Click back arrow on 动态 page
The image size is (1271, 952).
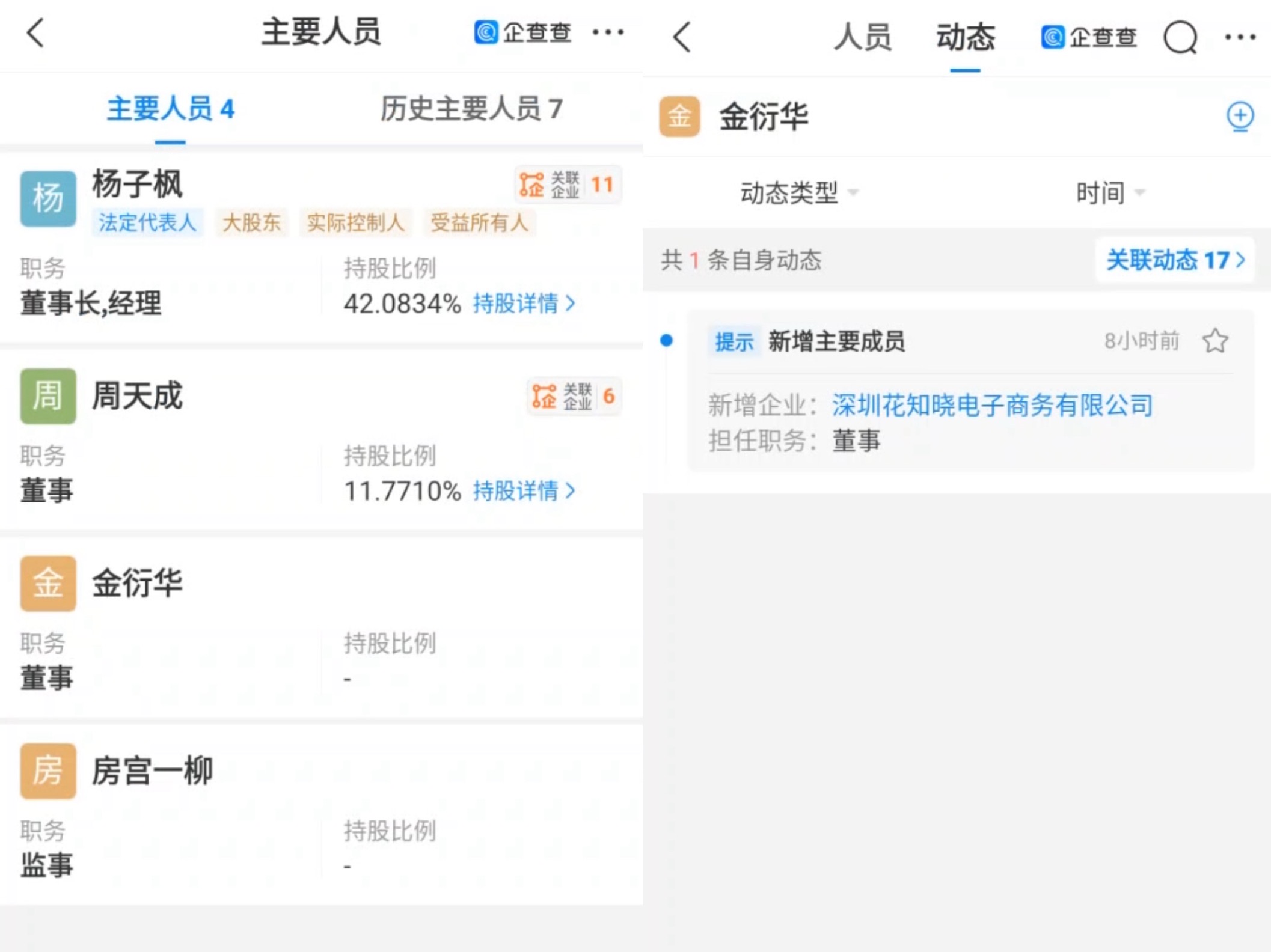682,38
